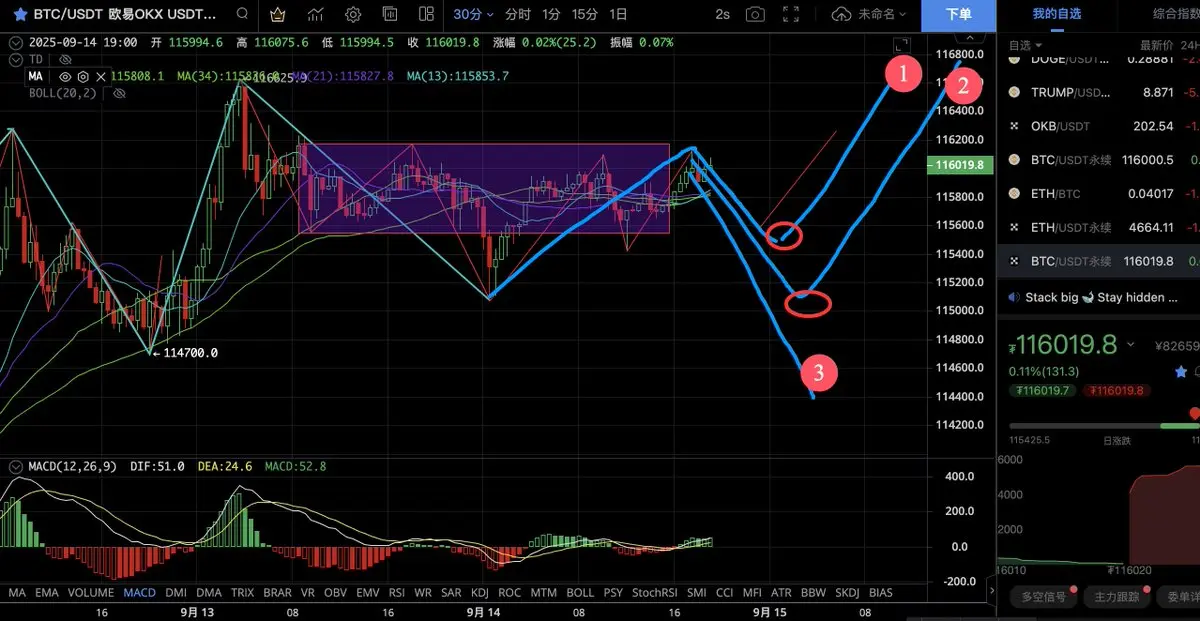1200x621 pixels.
Task: Select the TRUMP/USDT watchlist row
Action: point(1098,92)
